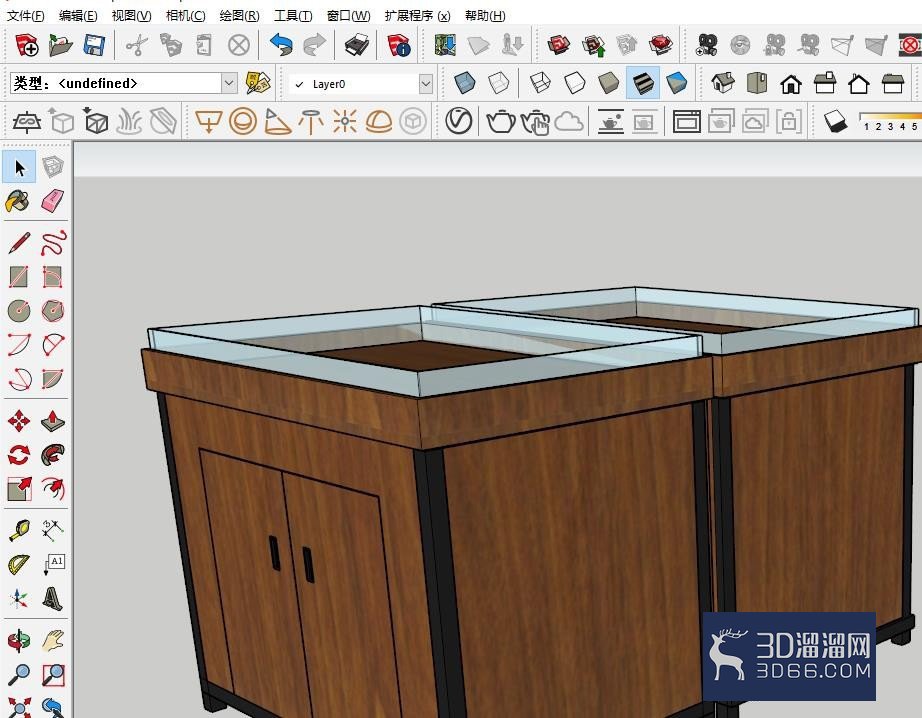Switch to Front view house icon
Image resolution: width=922 pixels, height=718 pixels.
point(791,83)
